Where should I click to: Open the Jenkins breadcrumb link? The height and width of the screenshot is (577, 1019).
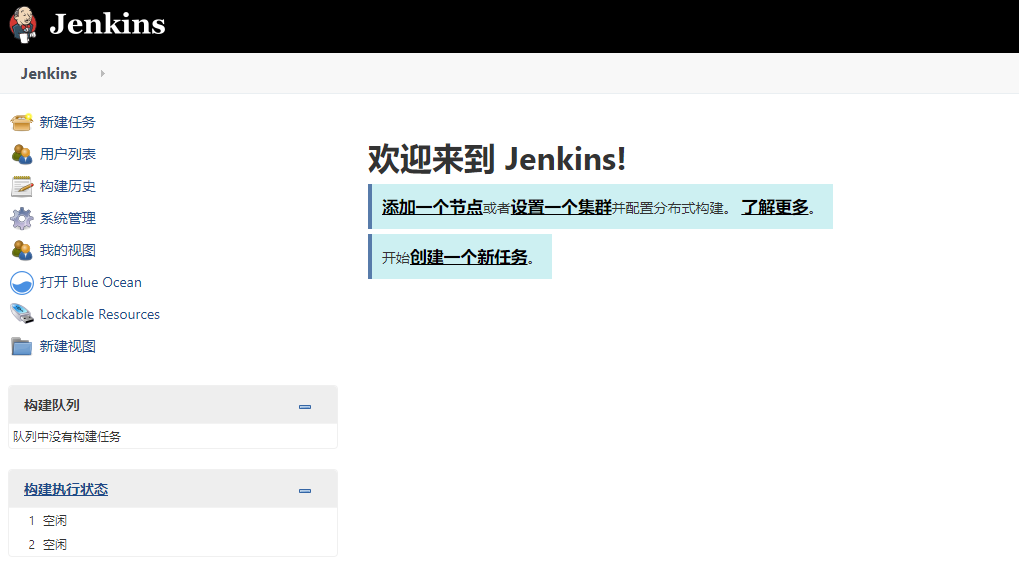(x=49, y=73)
